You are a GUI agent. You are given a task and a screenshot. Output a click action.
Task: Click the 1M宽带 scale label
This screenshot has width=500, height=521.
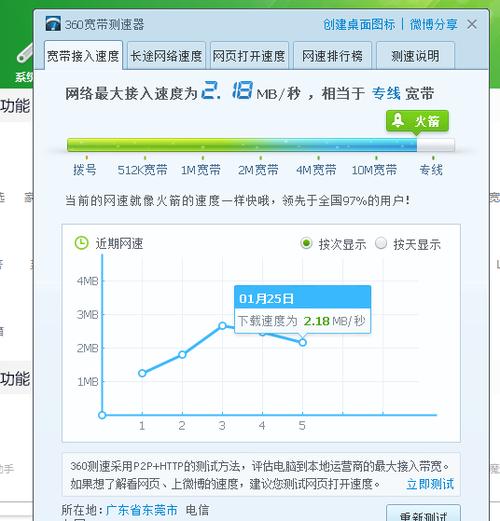pos(201,170)
